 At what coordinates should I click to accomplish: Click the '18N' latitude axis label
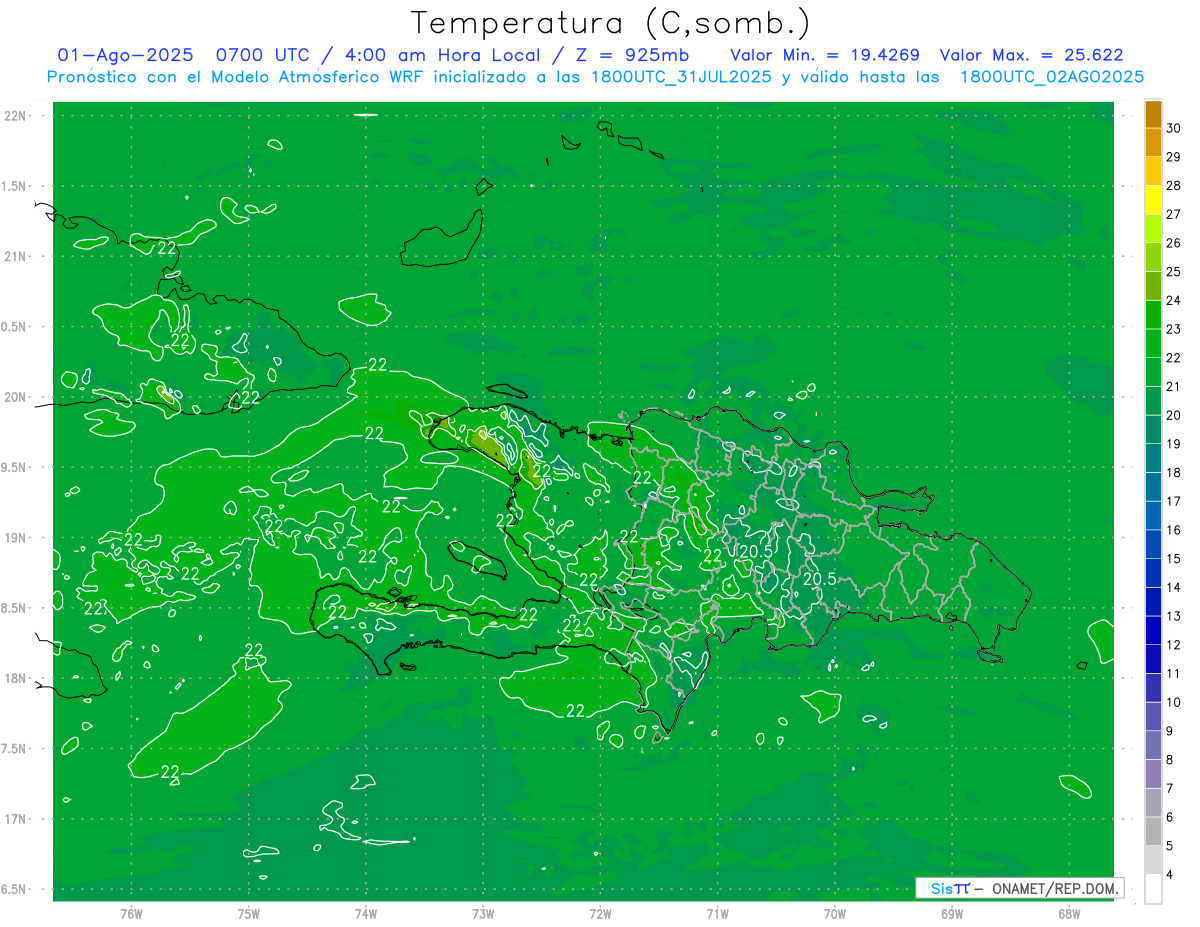tap(15, 678)
